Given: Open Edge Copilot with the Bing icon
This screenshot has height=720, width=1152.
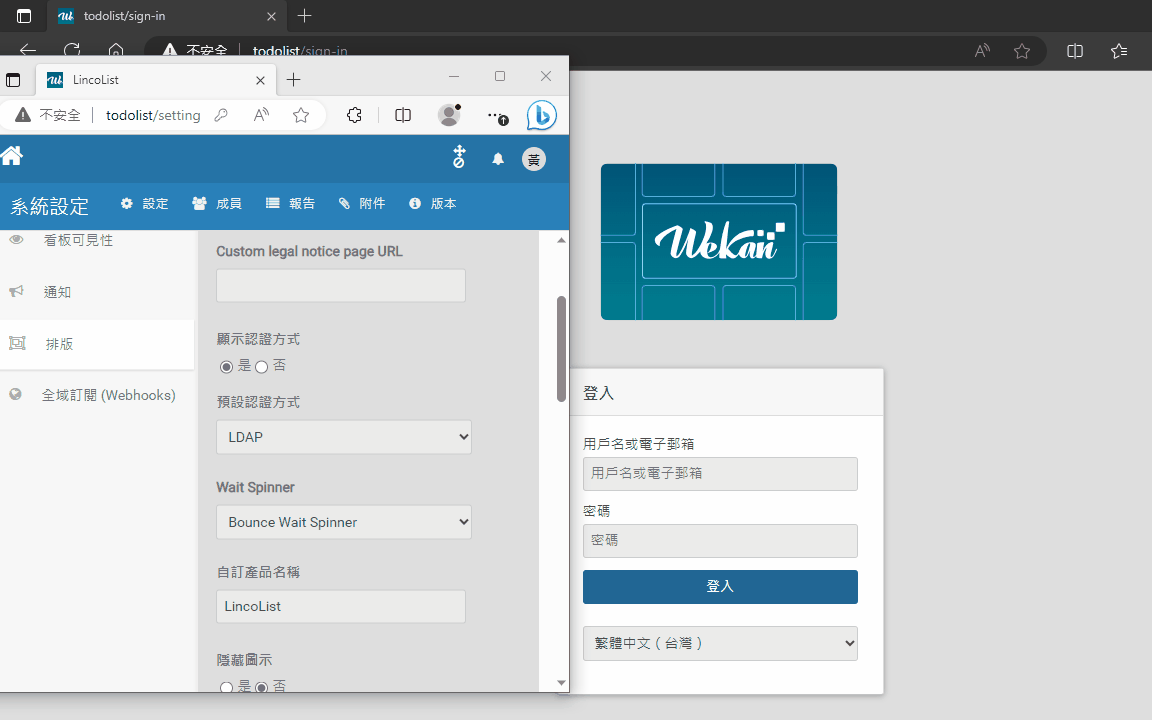Looking at the screenshot, I should pos(541,115).
